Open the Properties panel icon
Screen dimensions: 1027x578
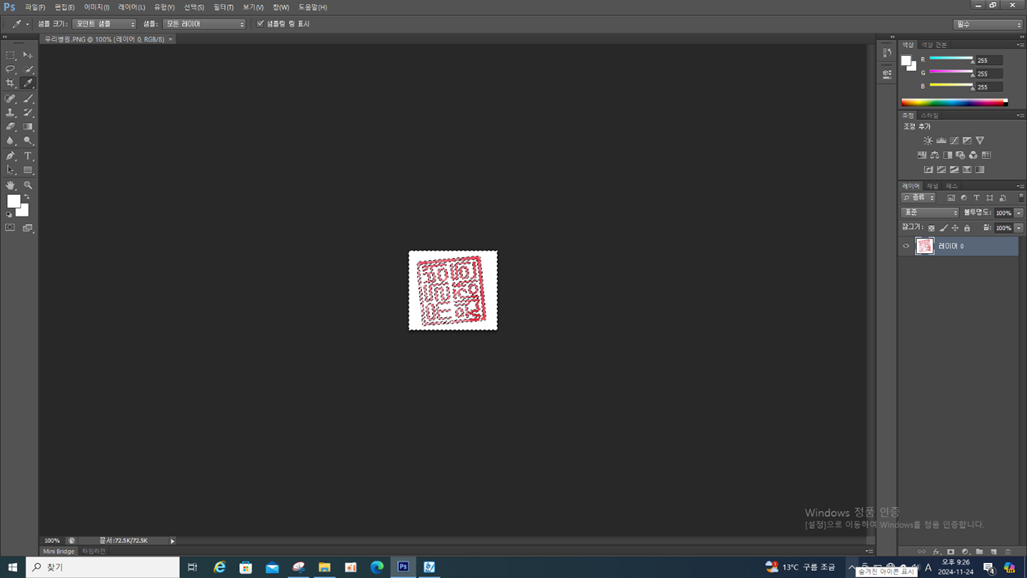pyautogui.click(x=887, y=74)
